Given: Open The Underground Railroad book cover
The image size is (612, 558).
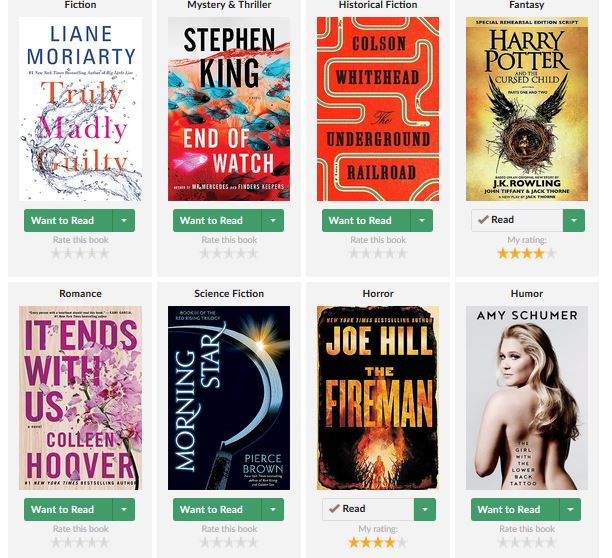Looking at the screenshot, I should (x=378, y=109).
